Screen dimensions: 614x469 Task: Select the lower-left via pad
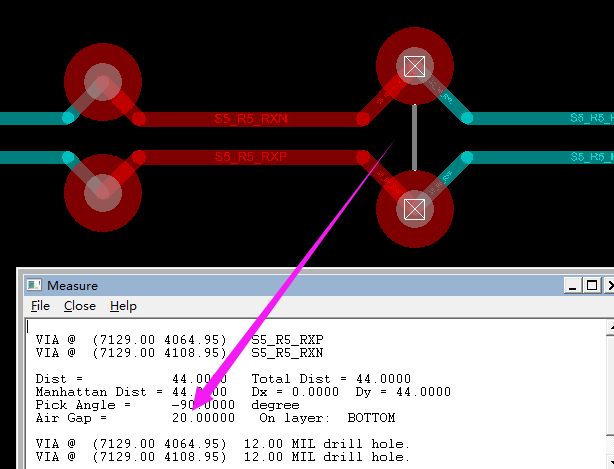(103, 193)
